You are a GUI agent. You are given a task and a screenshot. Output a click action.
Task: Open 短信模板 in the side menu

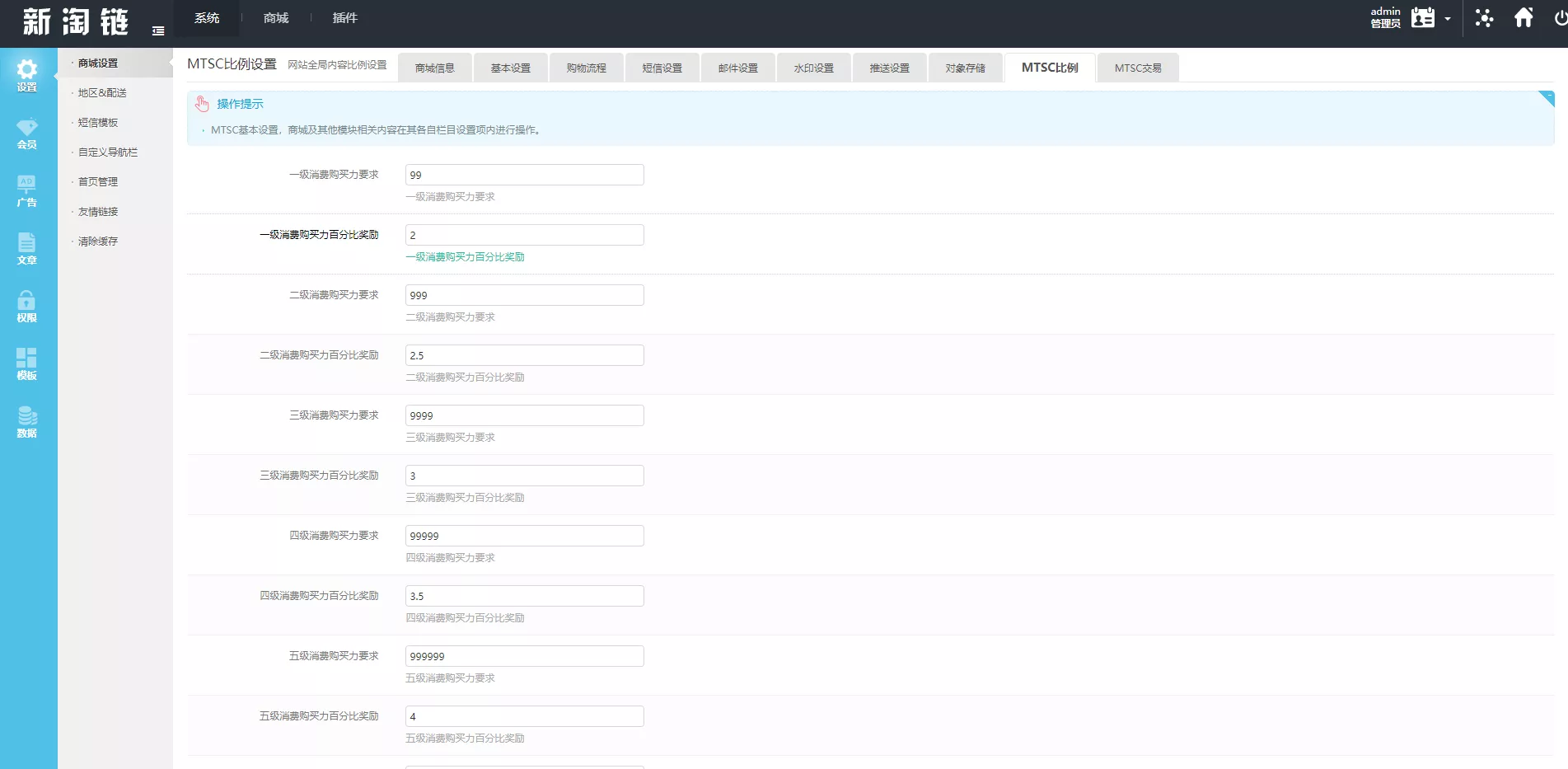pyautogui.click(x=98, y=123)
